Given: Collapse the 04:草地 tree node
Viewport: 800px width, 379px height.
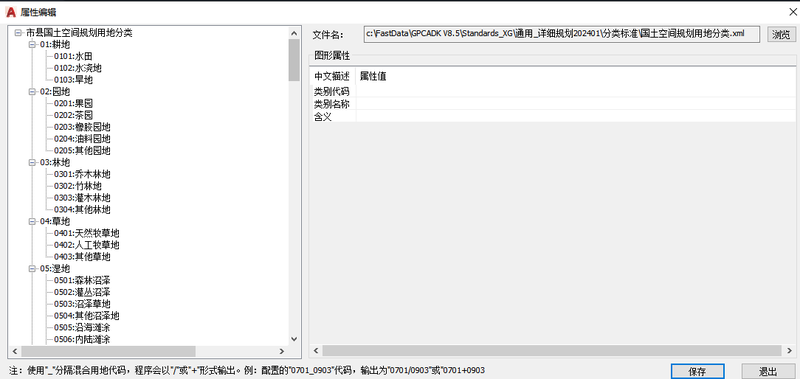Looking at the screenshot, I should pyautogui.click(x=32, y=221).
